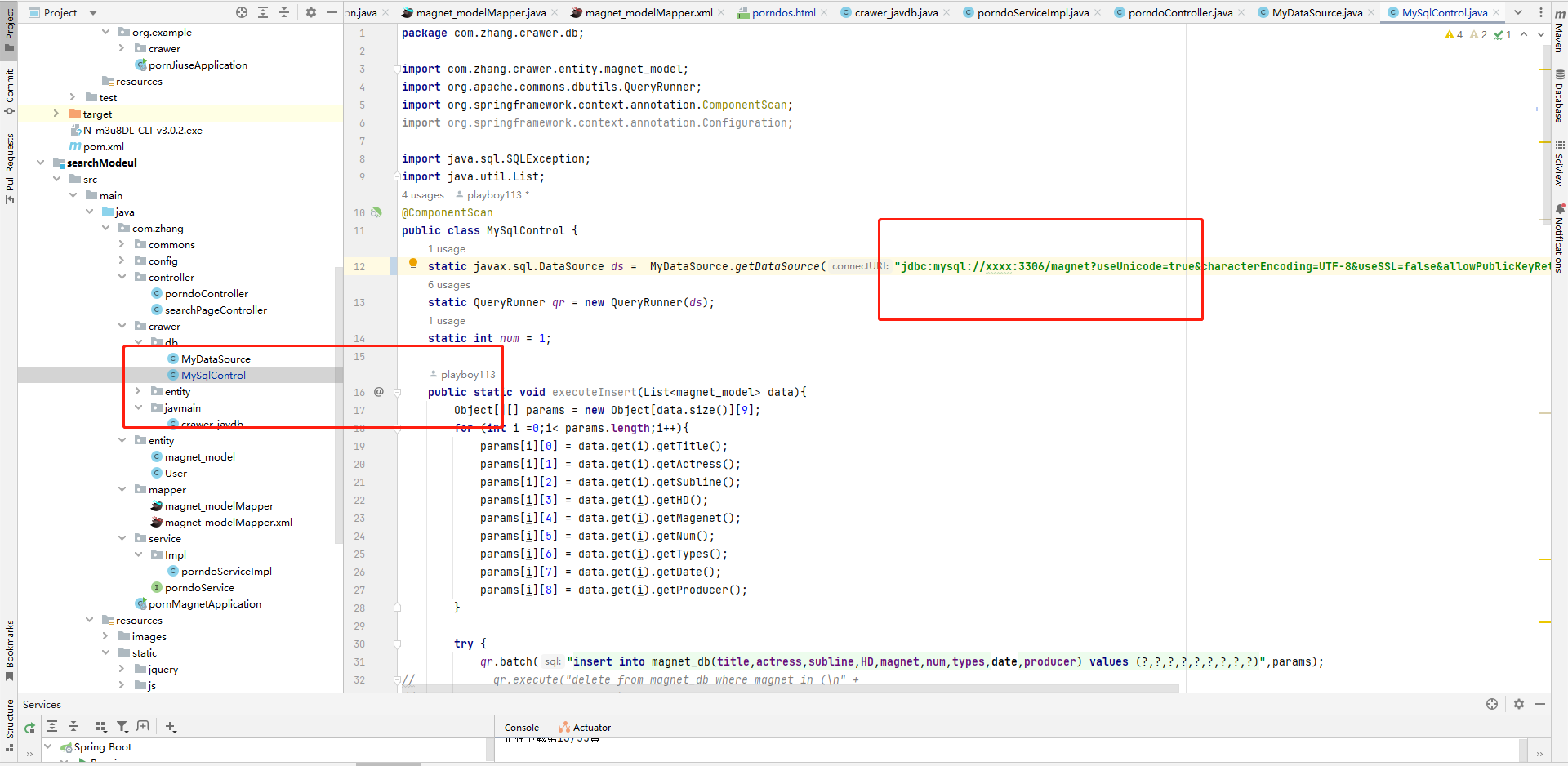Click the yellow intention bulb near line 12
The width and height of the screenshot is (1568, 766).
tap(412, 263)
